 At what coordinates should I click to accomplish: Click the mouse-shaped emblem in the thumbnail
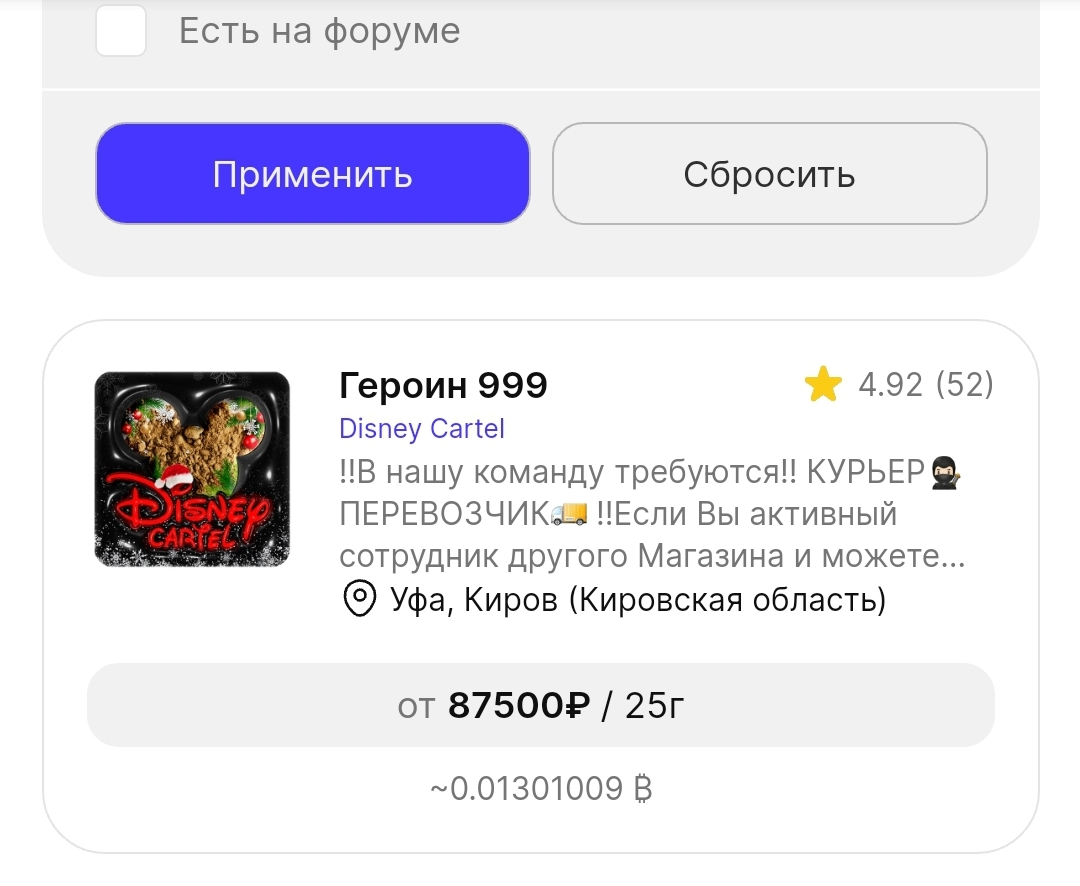(192, 438)
